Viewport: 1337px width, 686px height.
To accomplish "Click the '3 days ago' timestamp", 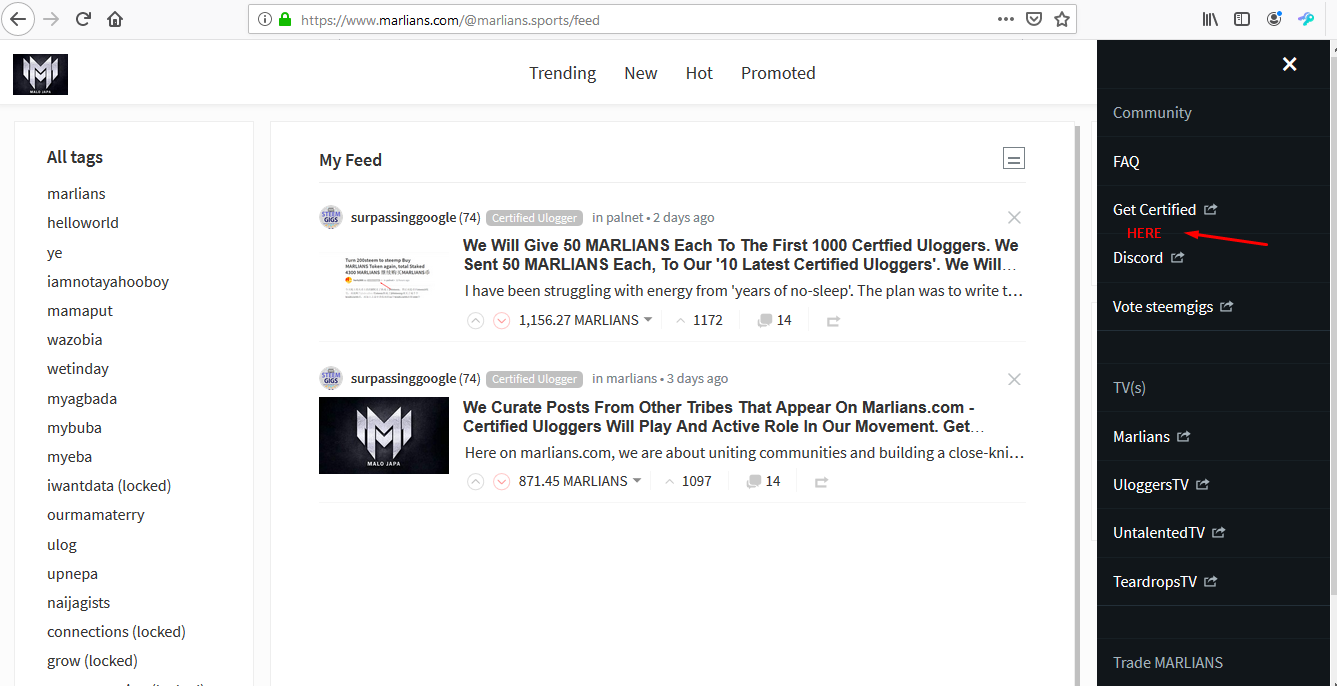I will (x=697, y=379).
